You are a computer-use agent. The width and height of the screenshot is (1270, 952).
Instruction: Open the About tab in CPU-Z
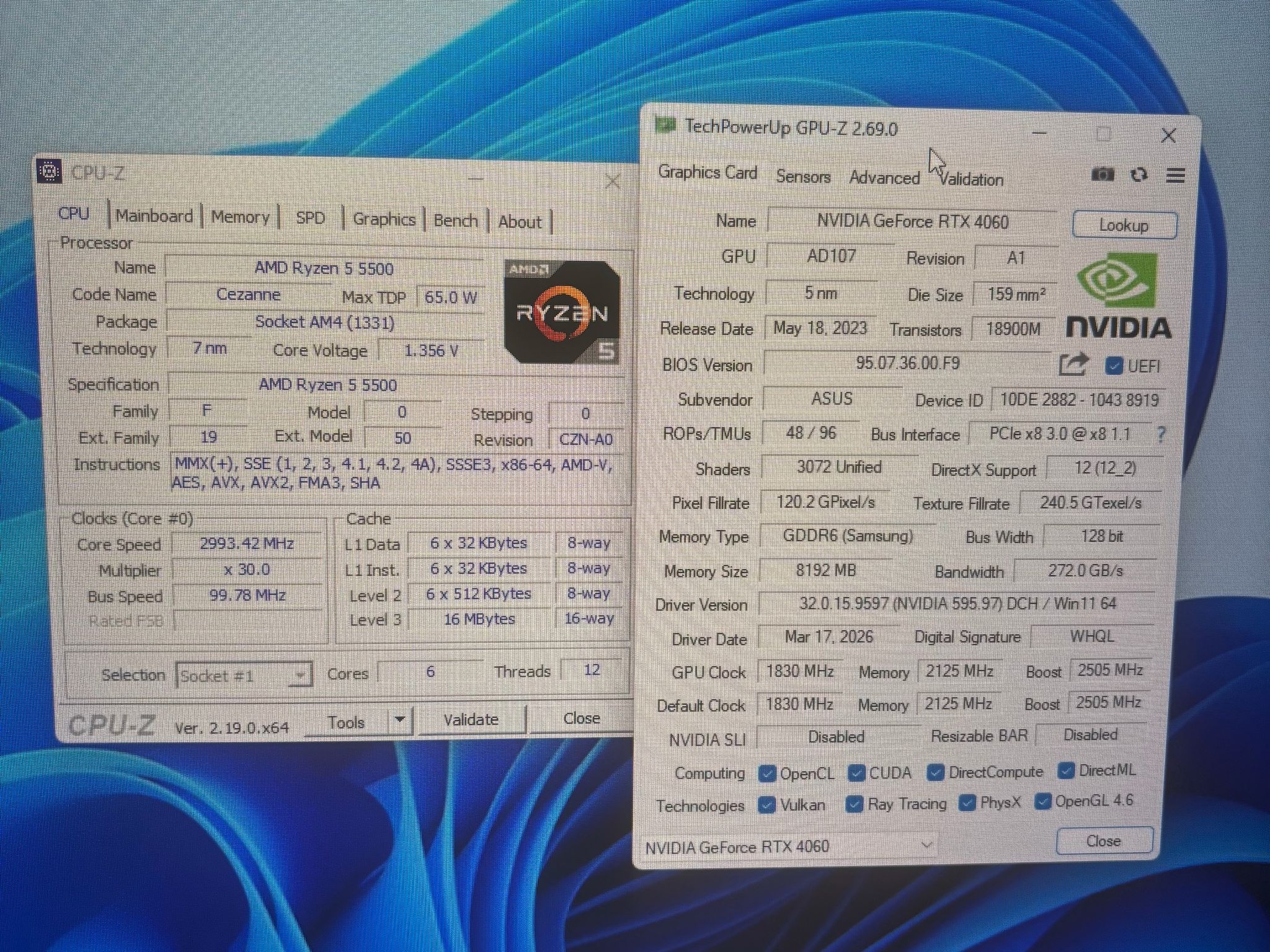(520, 222)
